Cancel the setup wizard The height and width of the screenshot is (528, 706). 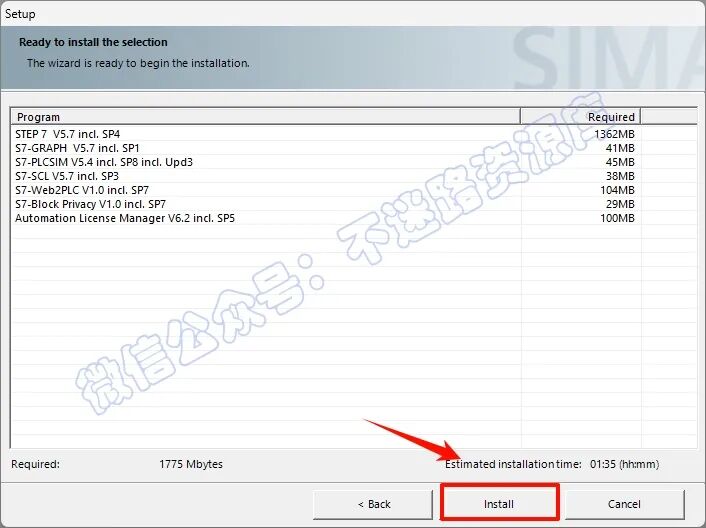click(x=625, y=504)
